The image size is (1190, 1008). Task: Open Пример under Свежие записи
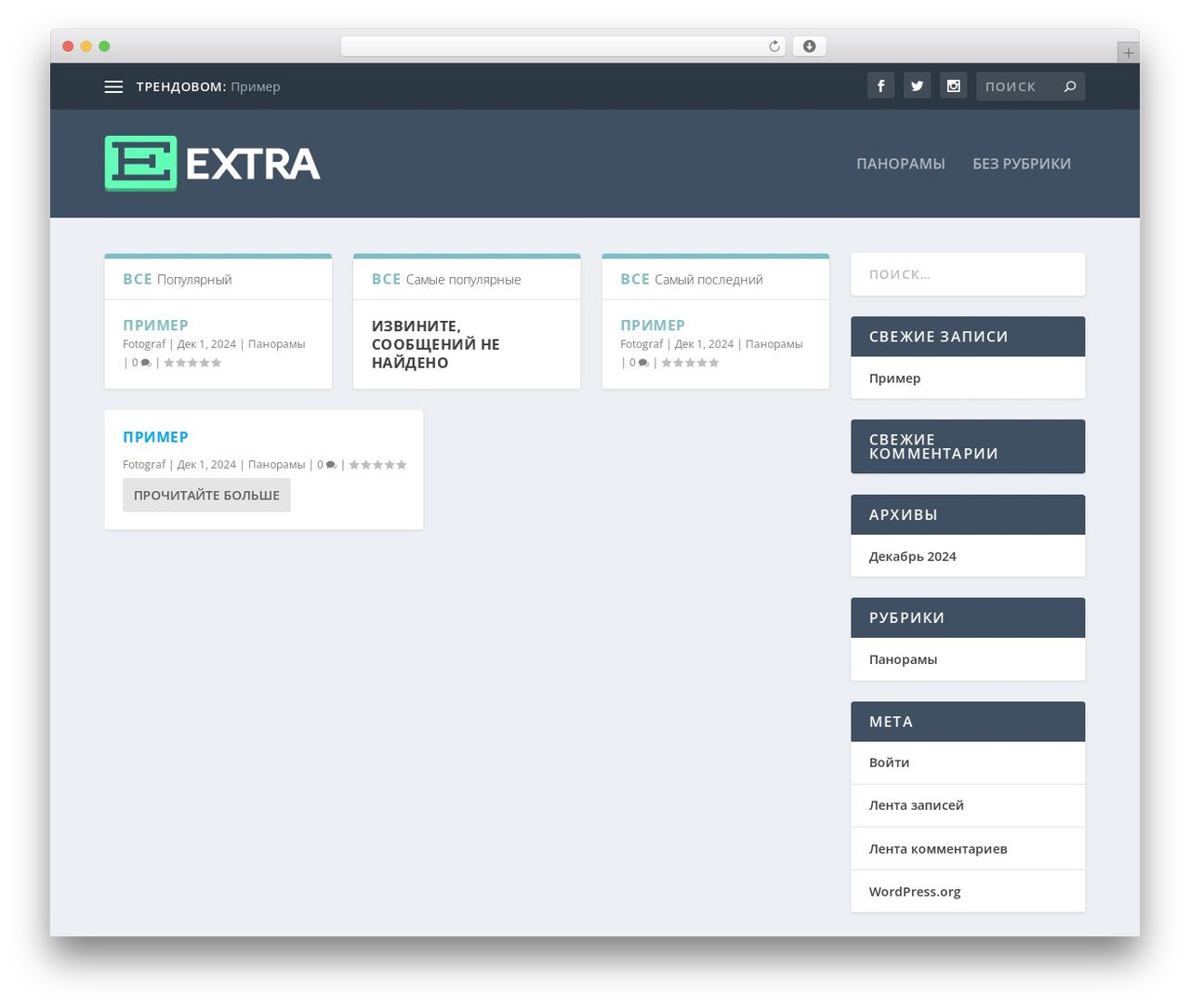(x=894, y=378)
